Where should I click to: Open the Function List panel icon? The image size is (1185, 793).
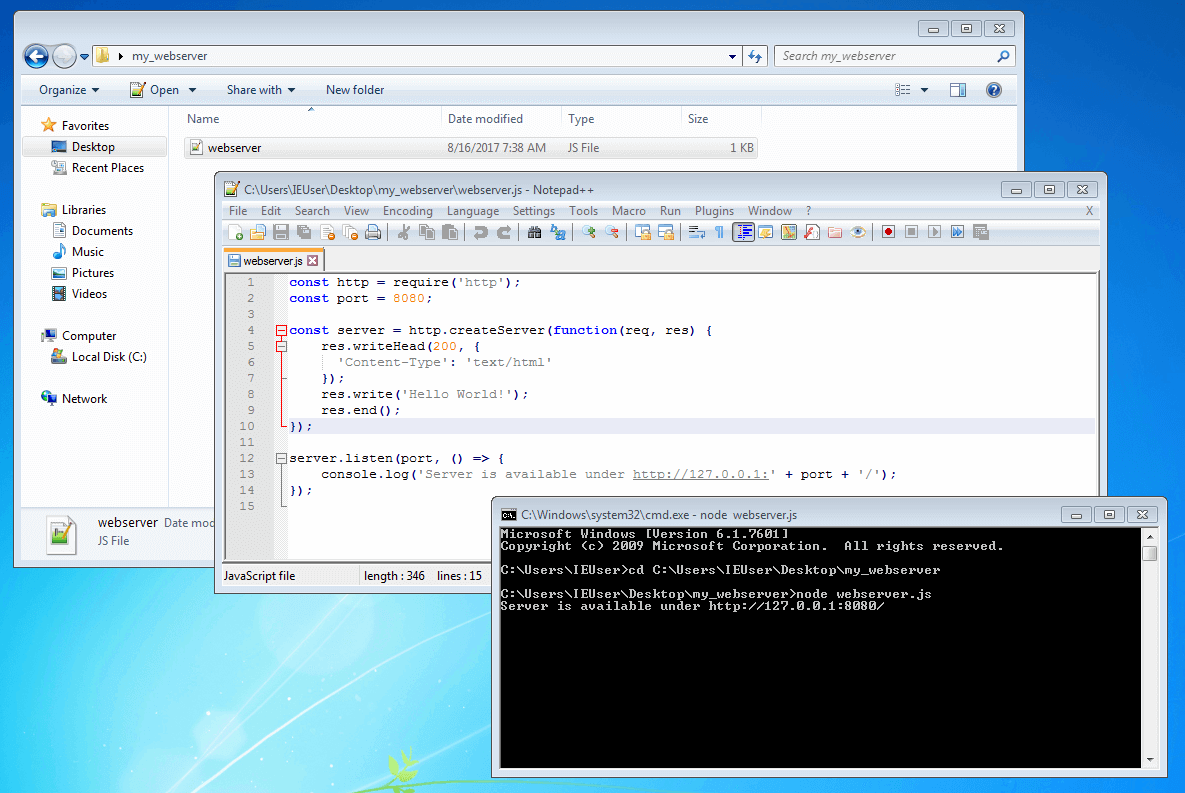pos(812,233)
